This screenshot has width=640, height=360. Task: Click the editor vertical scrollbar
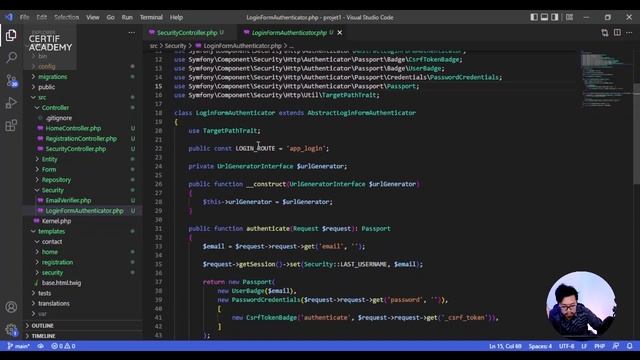(636, 135)
